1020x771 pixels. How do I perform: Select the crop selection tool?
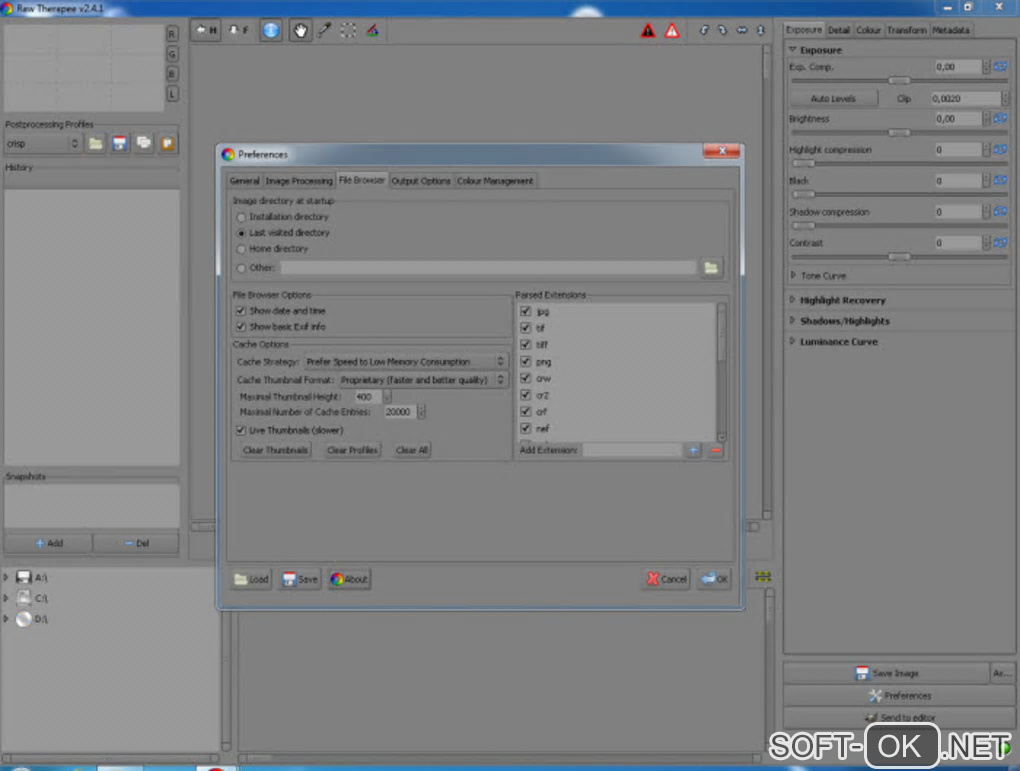pos(348,31)
